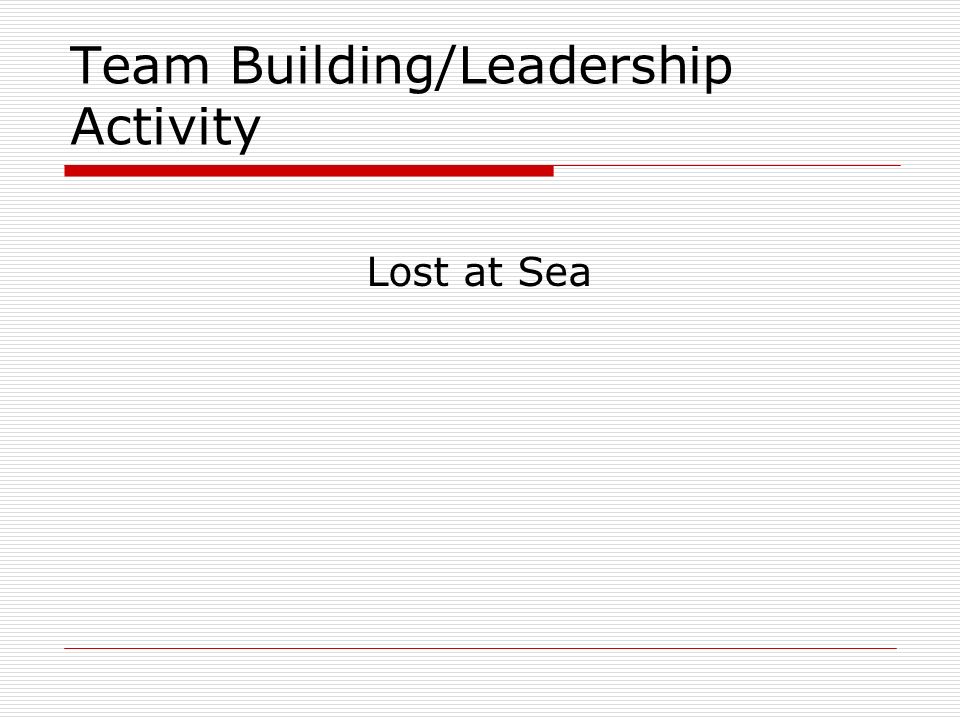Click the "Lost at Sea" subtitle text
Viewport: 960px width, 720px height.
(479, 272)
